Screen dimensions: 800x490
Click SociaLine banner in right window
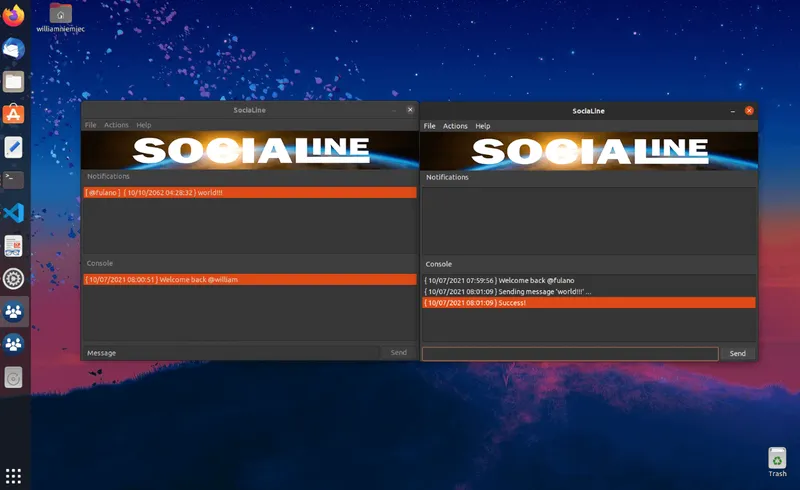tap(589, 151)
